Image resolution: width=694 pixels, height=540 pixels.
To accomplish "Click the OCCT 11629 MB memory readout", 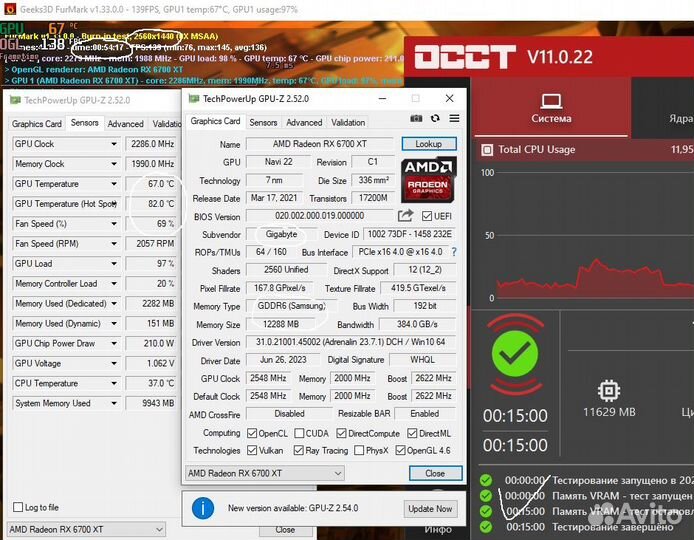I will pyautogui.click(x=609, y=412).
